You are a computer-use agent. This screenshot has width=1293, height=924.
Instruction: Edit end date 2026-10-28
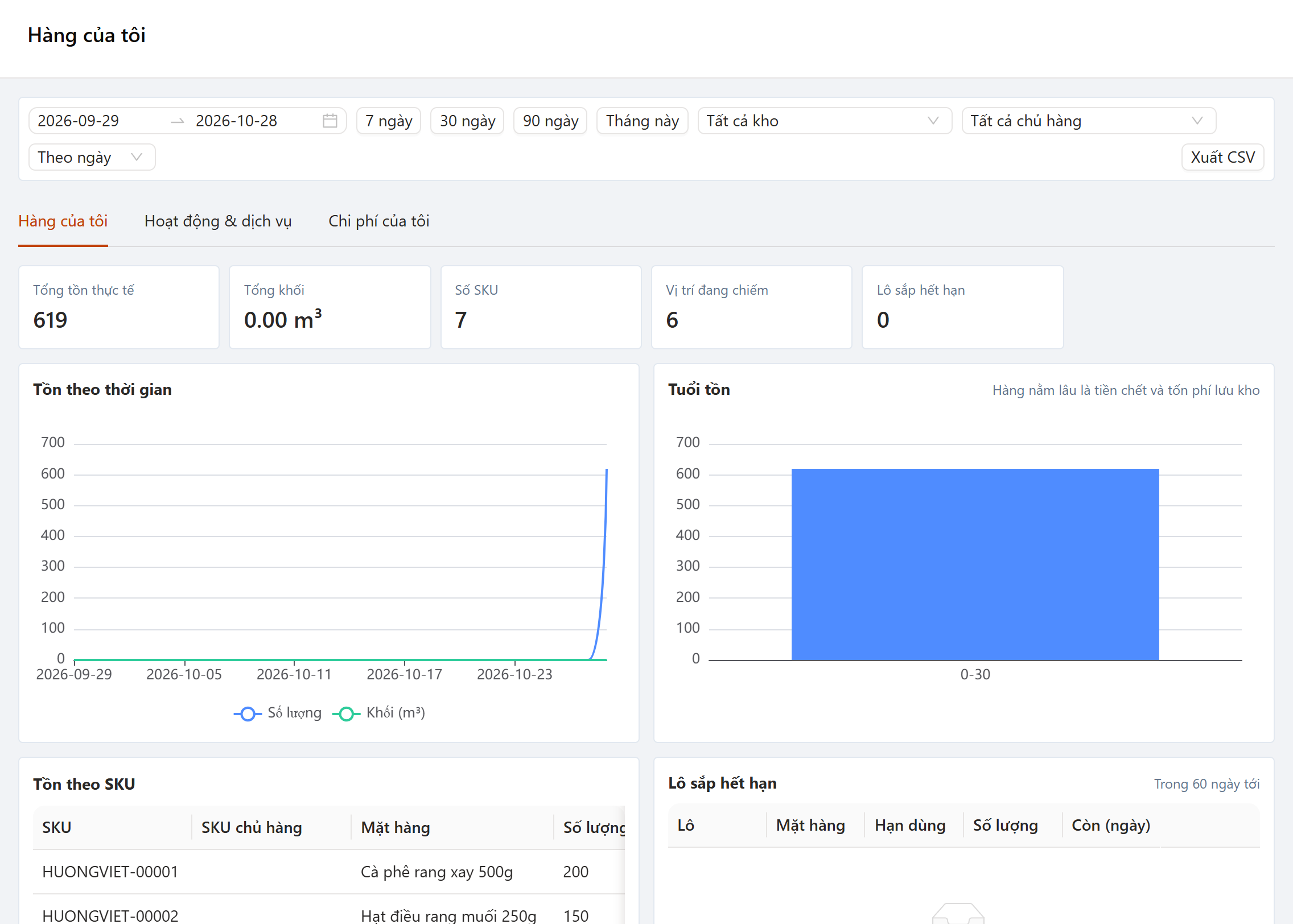tap(237, 121)
